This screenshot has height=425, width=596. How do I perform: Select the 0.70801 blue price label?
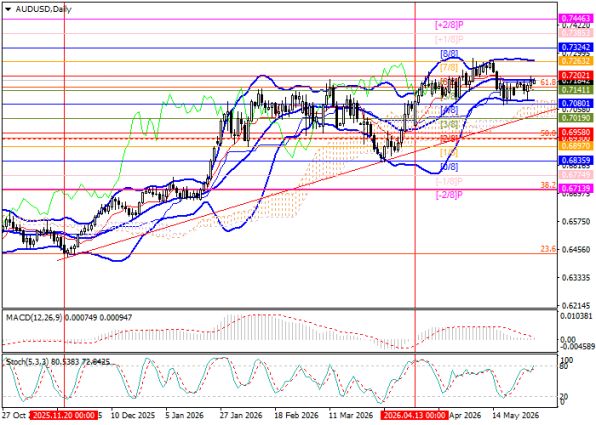point(576,103)
